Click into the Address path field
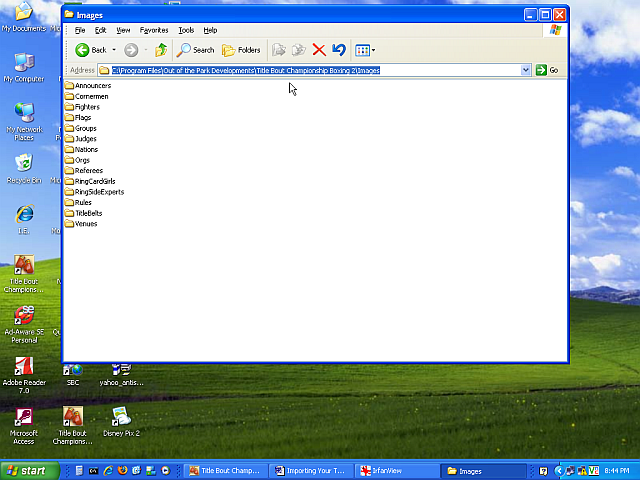Image resolution: width=640 pixels, height=480 pixels. pyautogui.click(x=309, y=70)
